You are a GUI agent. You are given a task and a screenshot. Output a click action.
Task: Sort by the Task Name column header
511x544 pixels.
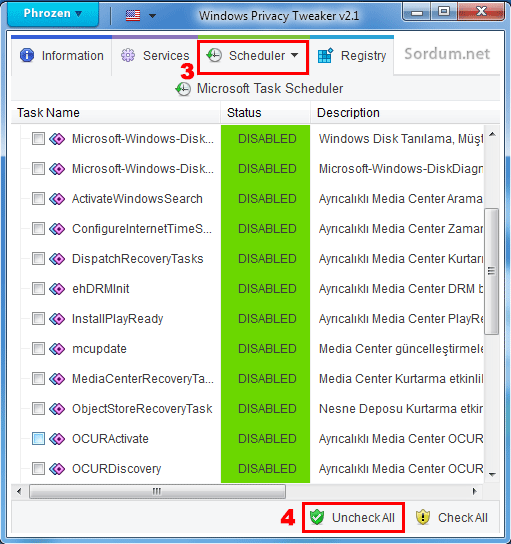116,113
